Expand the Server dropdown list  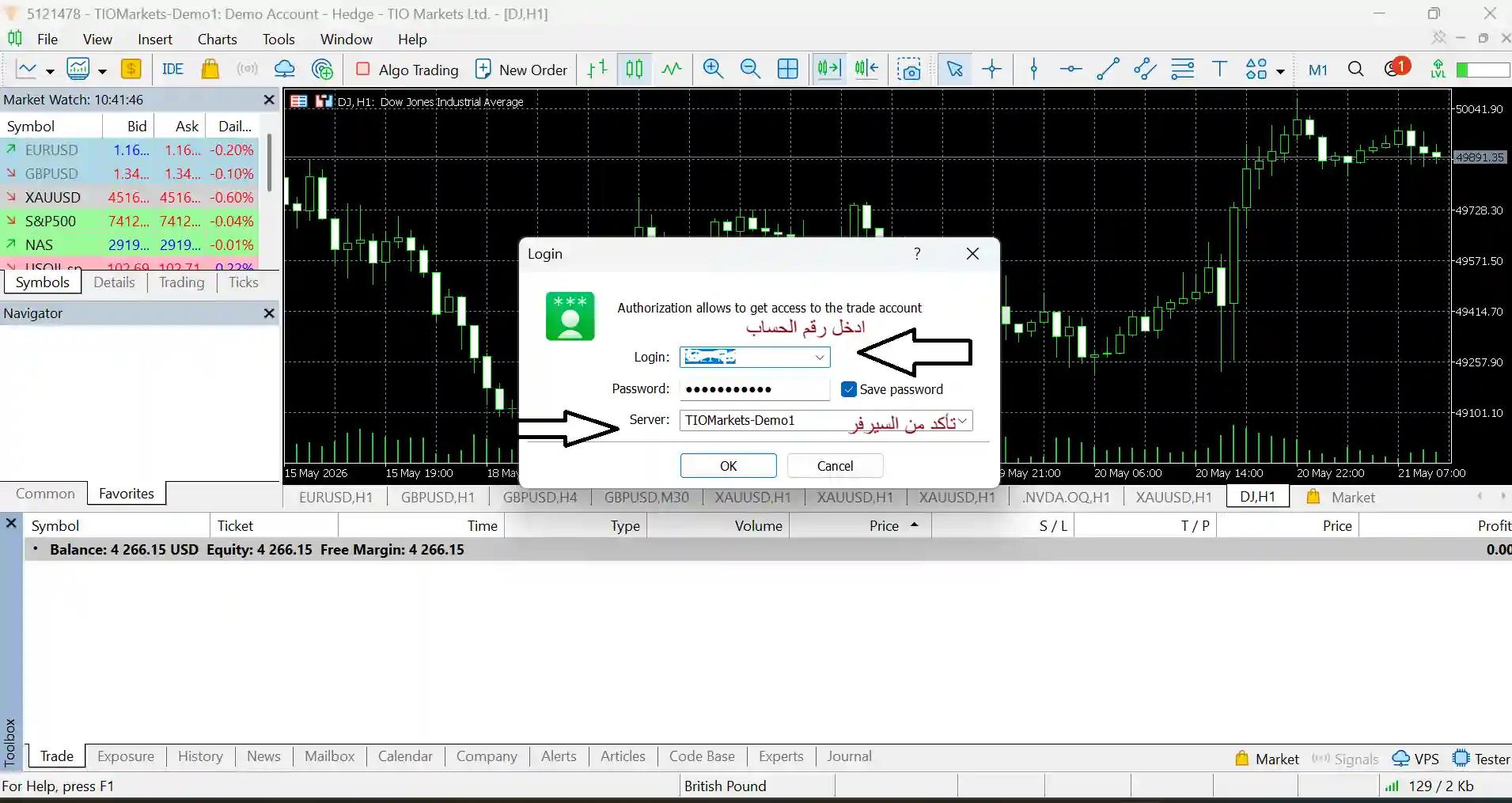coord(963,420)
